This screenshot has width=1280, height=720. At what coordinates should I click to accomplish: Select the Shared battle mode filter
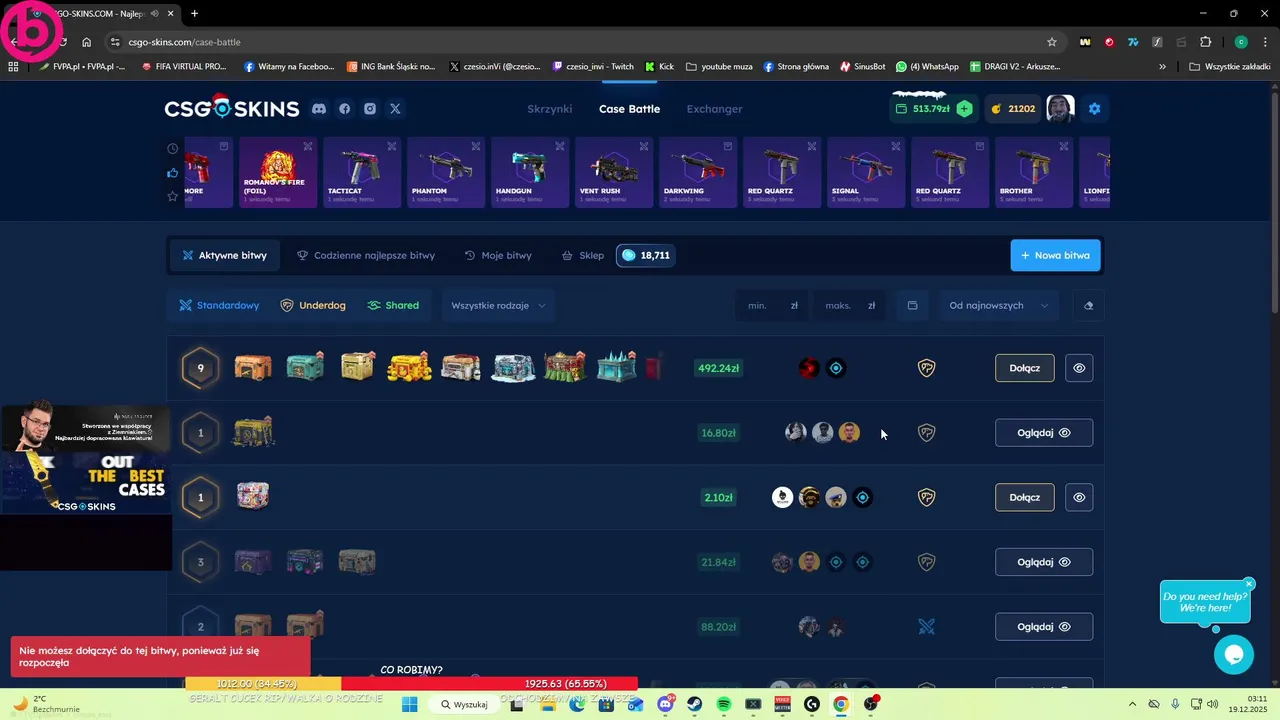(393, 306)
